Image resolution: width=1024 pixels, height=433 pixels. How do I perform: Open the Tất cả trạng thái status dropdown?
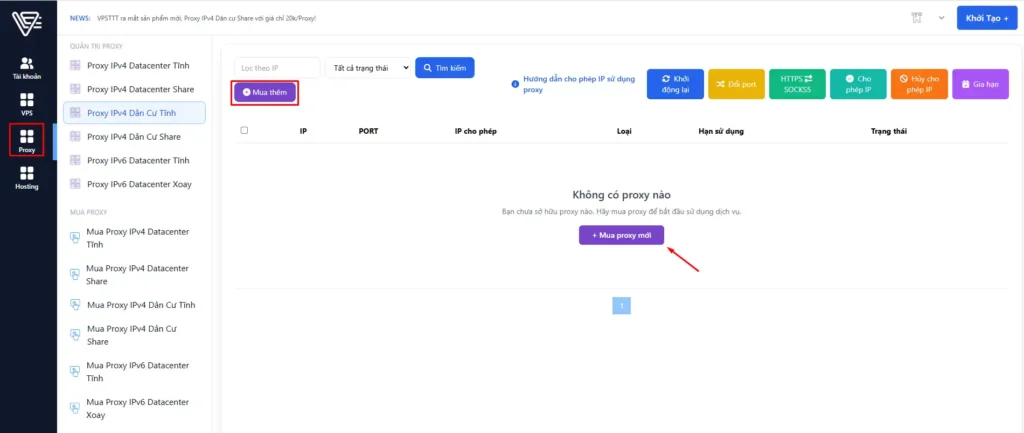click(368, 67)
